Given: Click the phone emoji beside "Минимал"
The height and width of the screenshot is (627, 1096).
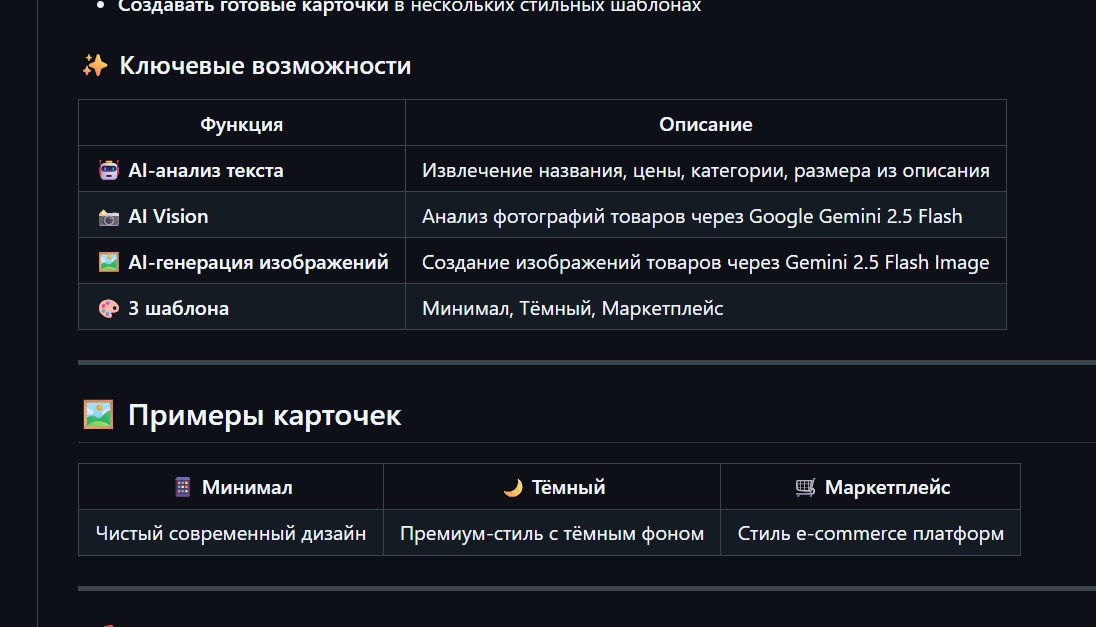Looking at the screenshot, I should pos(182,487).
